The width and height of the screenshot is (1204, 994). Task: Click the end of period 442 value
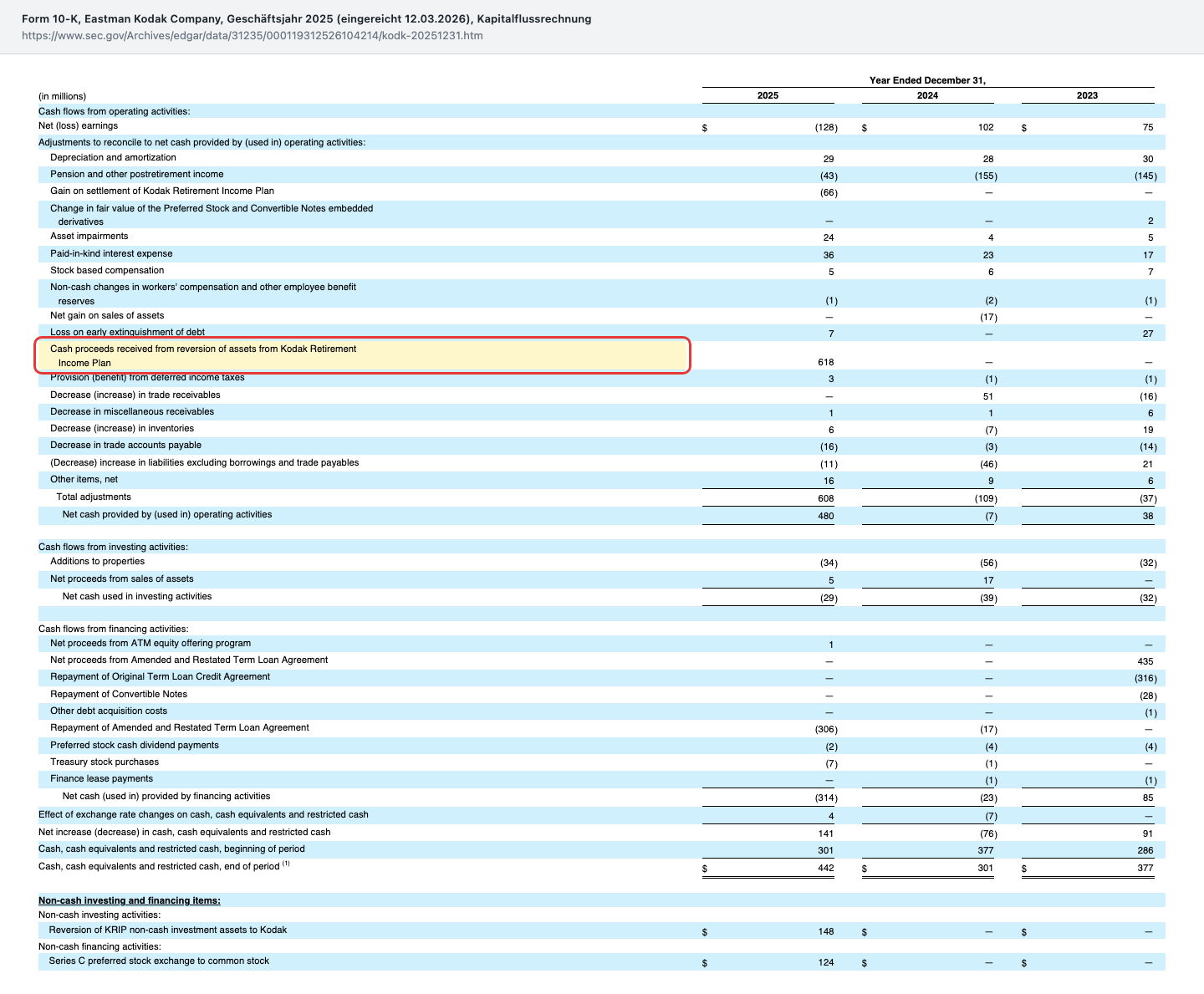point(826,868)
